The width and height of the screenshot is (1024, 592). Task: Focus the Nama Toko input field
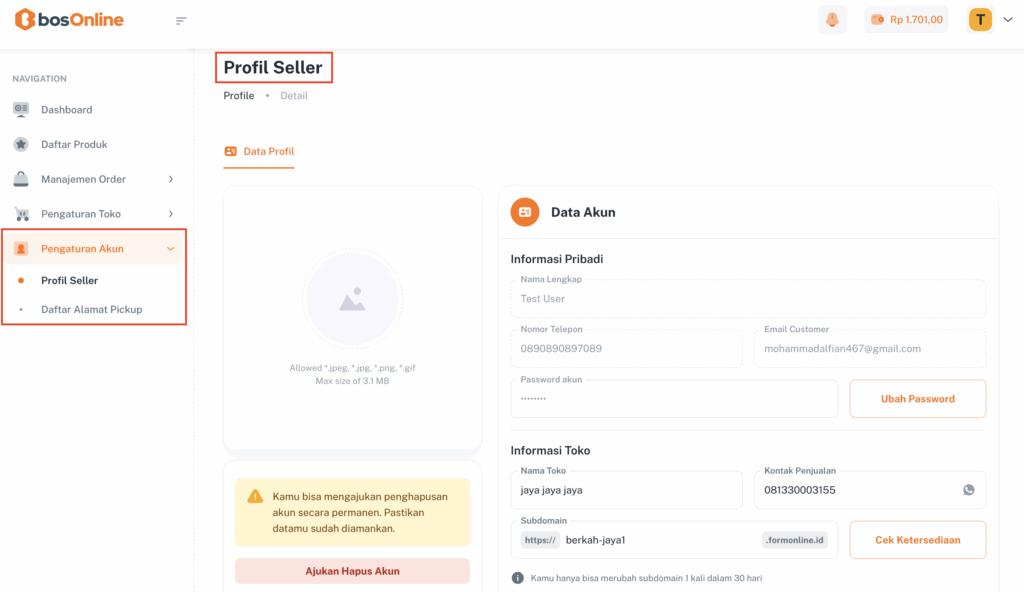coord(623,491)
